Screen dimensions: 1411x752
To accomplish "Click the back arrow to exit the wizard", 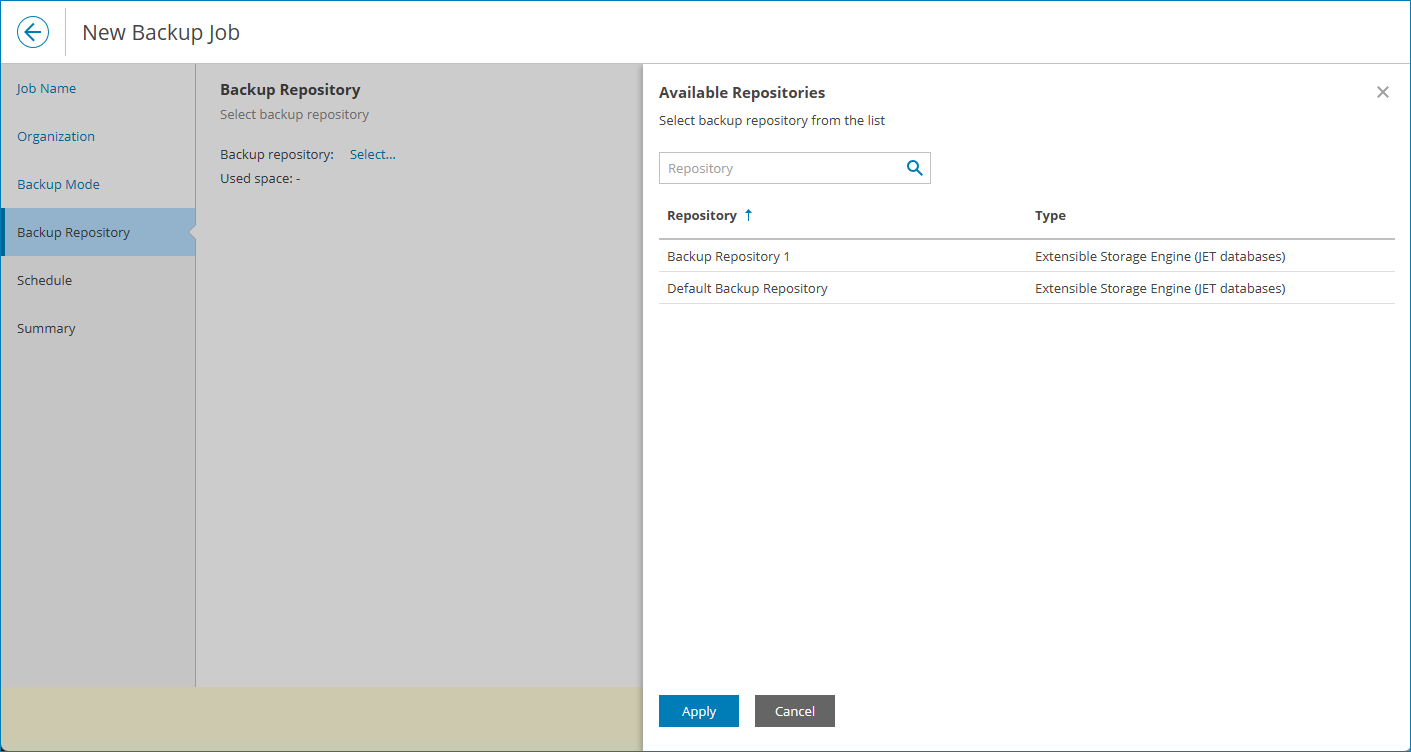I will pos(33,31).
